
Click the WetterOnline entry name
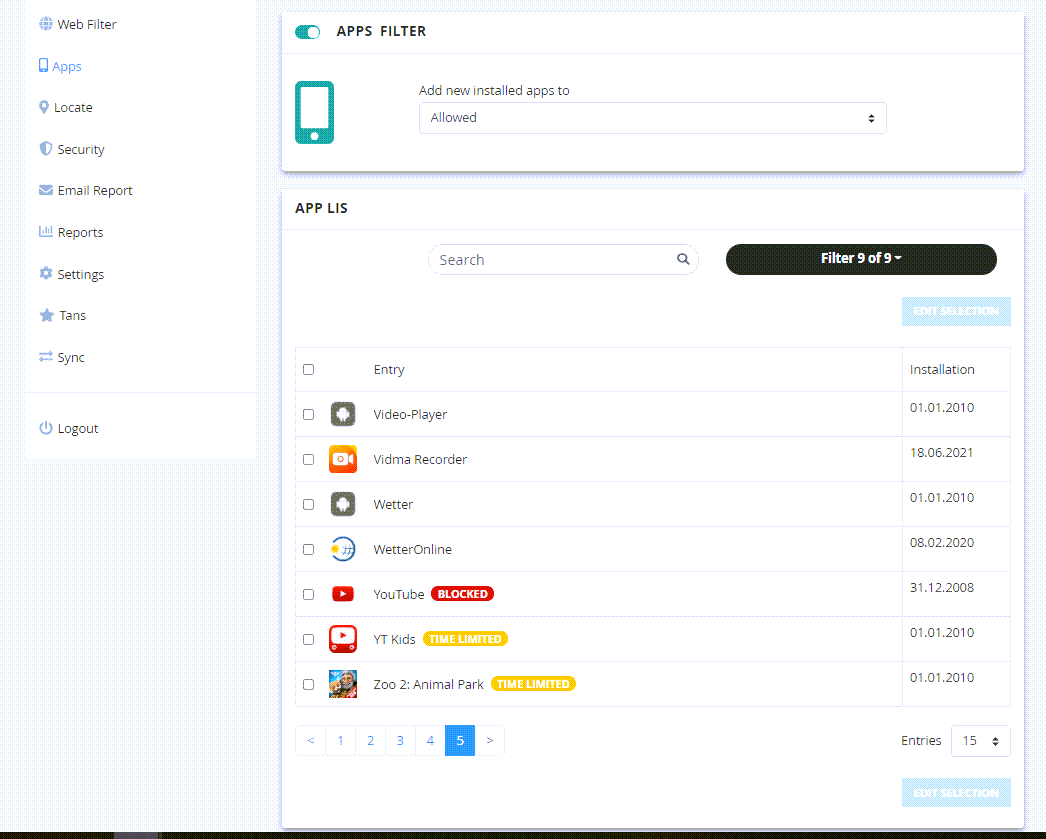[412, 550]
